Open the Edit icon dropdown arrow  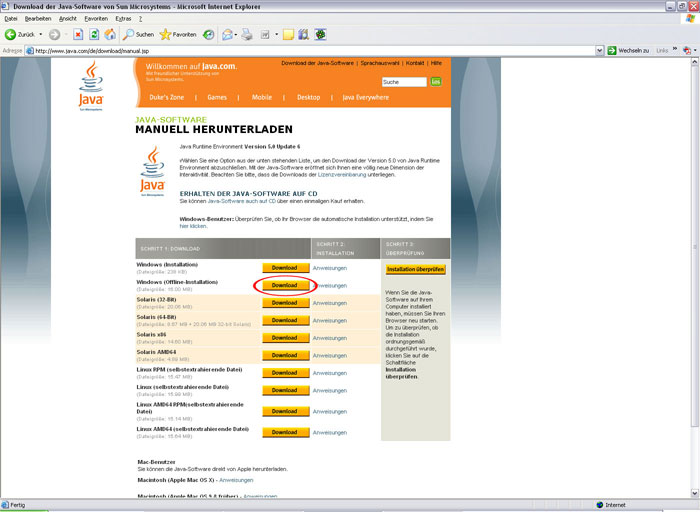coord(276,34)
